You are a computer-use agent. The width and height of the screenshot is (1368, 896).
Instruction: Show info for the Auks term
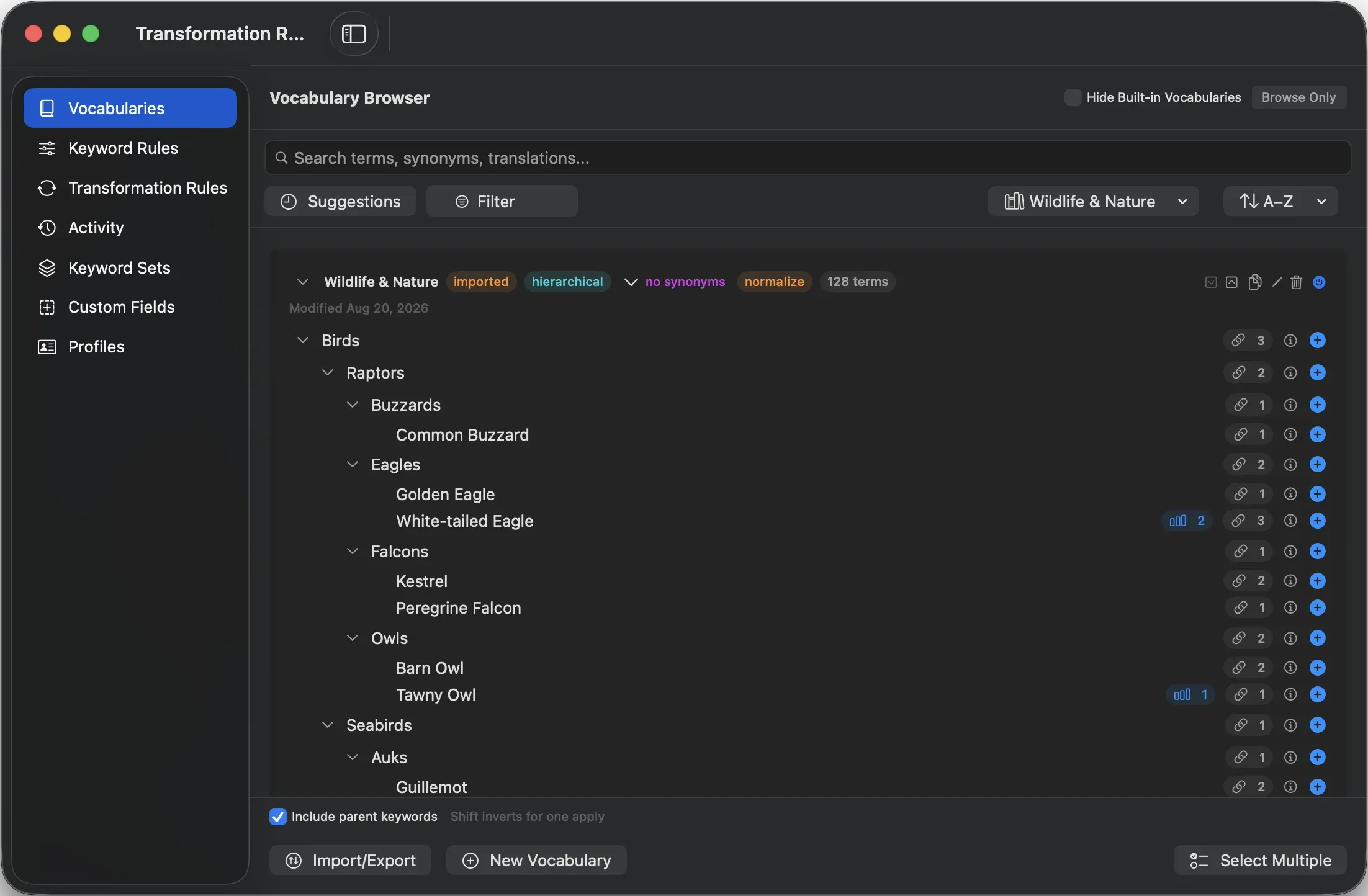click(x=1290, y=757)
